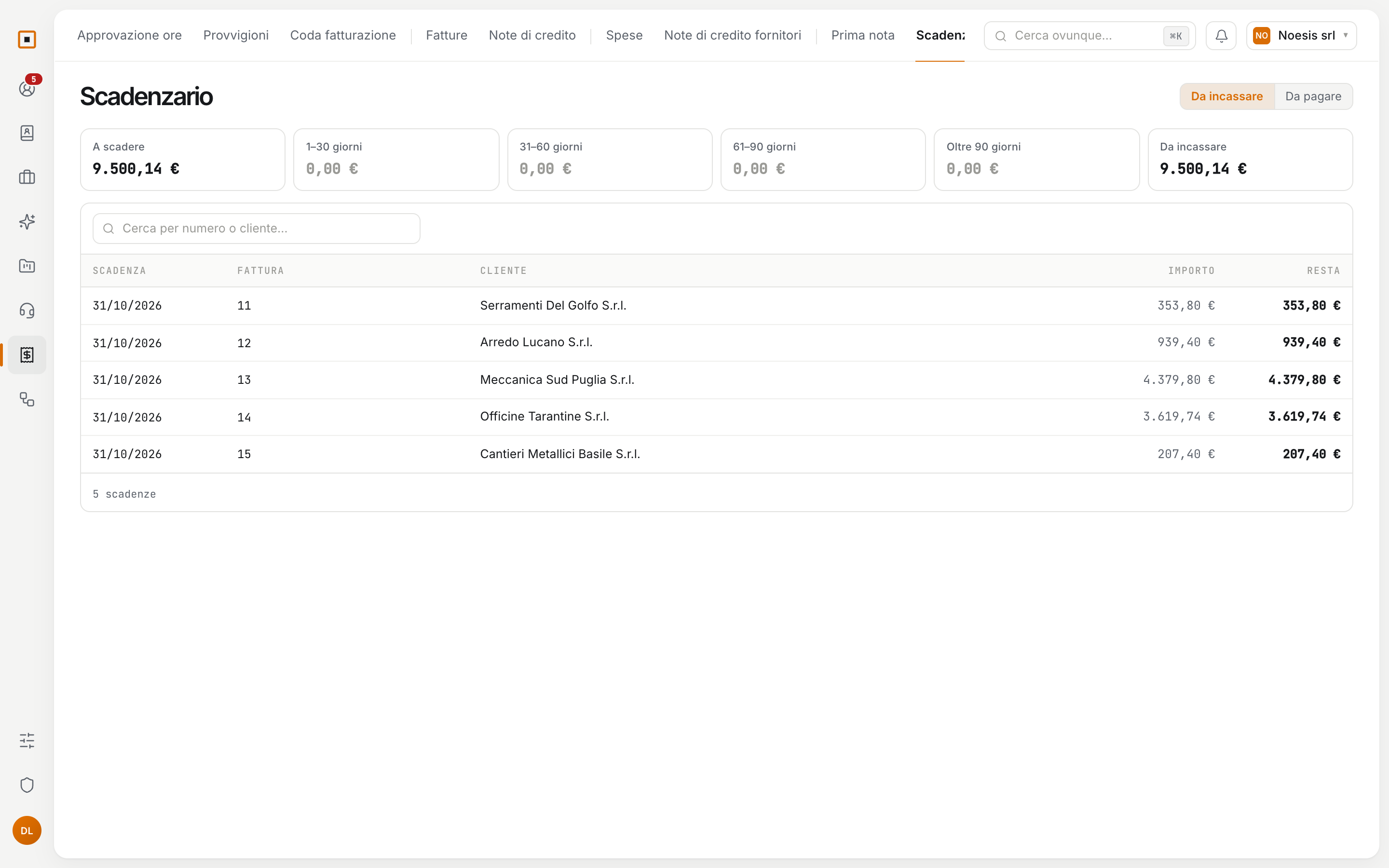This screenshot has height=868, width=1389.
Task: Open row Serramenti Del Golfo S.r.l.
Action: point(716,305)
